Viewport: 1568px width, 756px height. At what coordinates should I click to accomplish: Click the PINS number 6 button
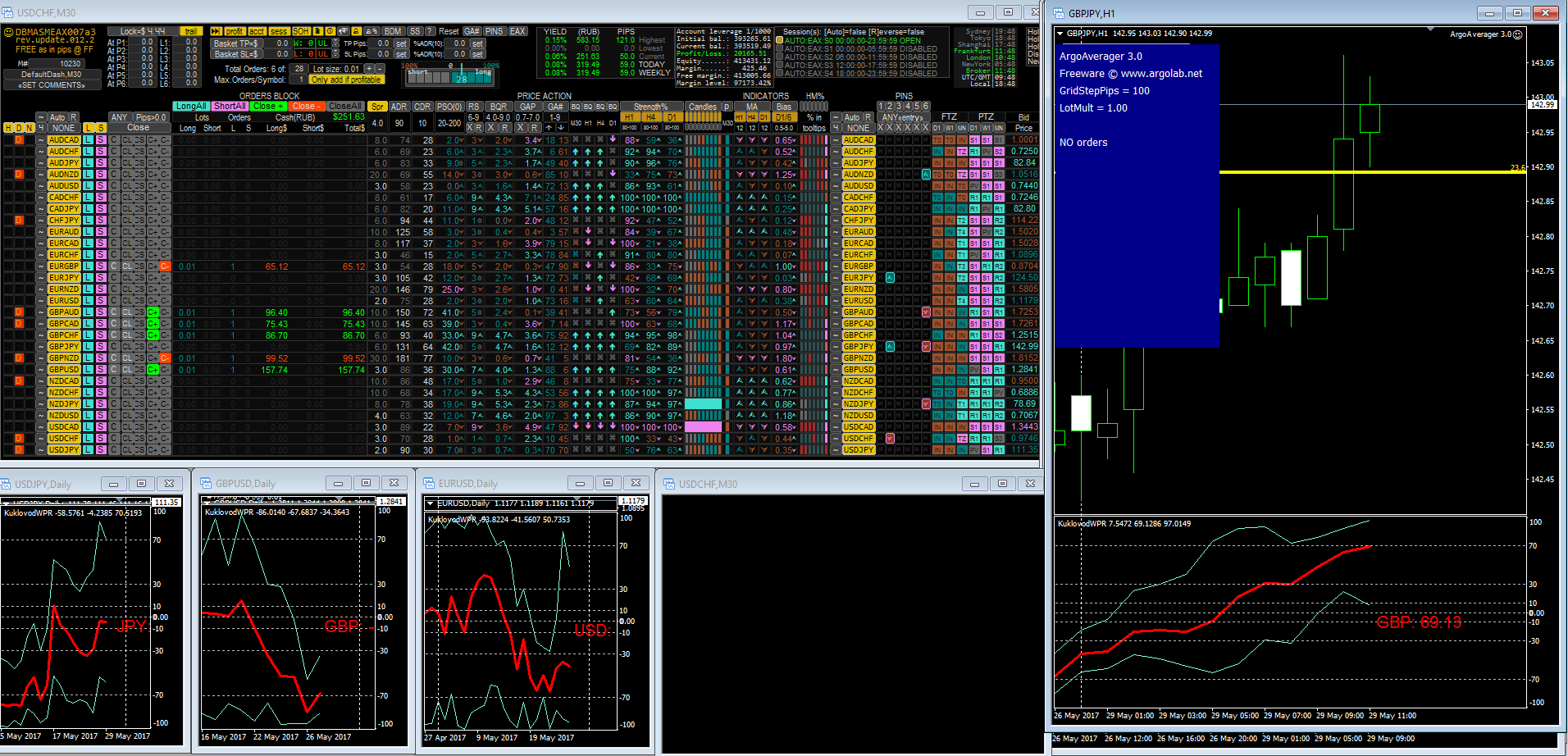point(925,107)
